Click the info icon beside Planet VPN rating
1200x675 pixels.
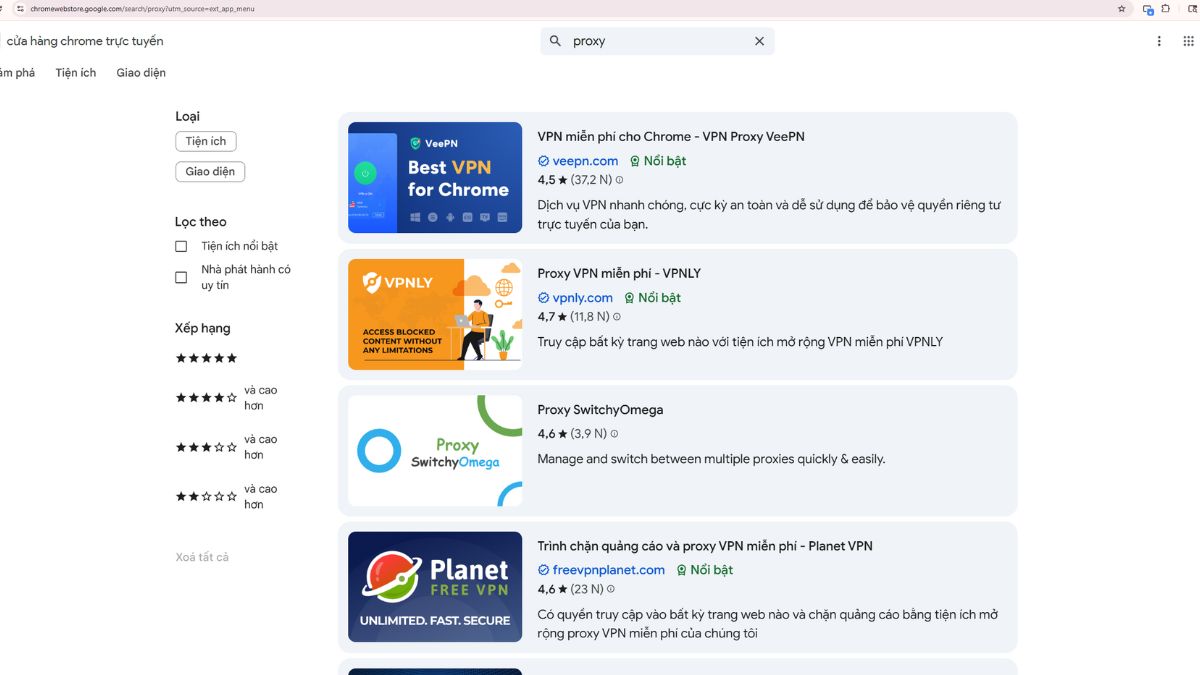coord(611,590)
